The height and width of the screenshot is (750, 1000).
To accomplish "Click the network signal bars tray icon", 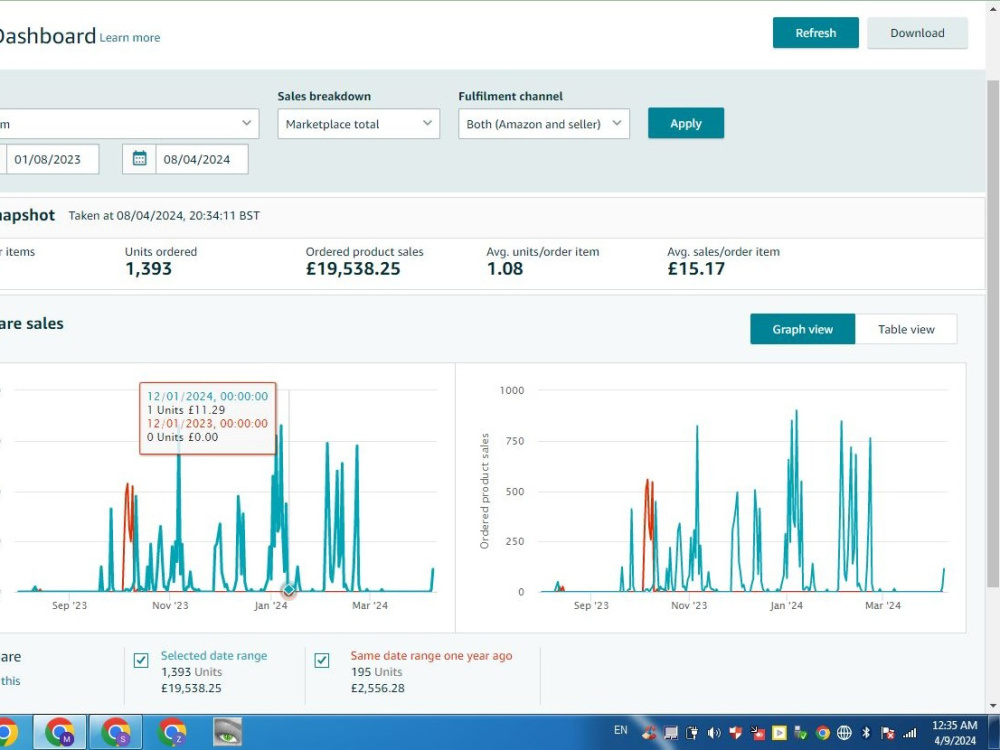I will coord(910,733).
